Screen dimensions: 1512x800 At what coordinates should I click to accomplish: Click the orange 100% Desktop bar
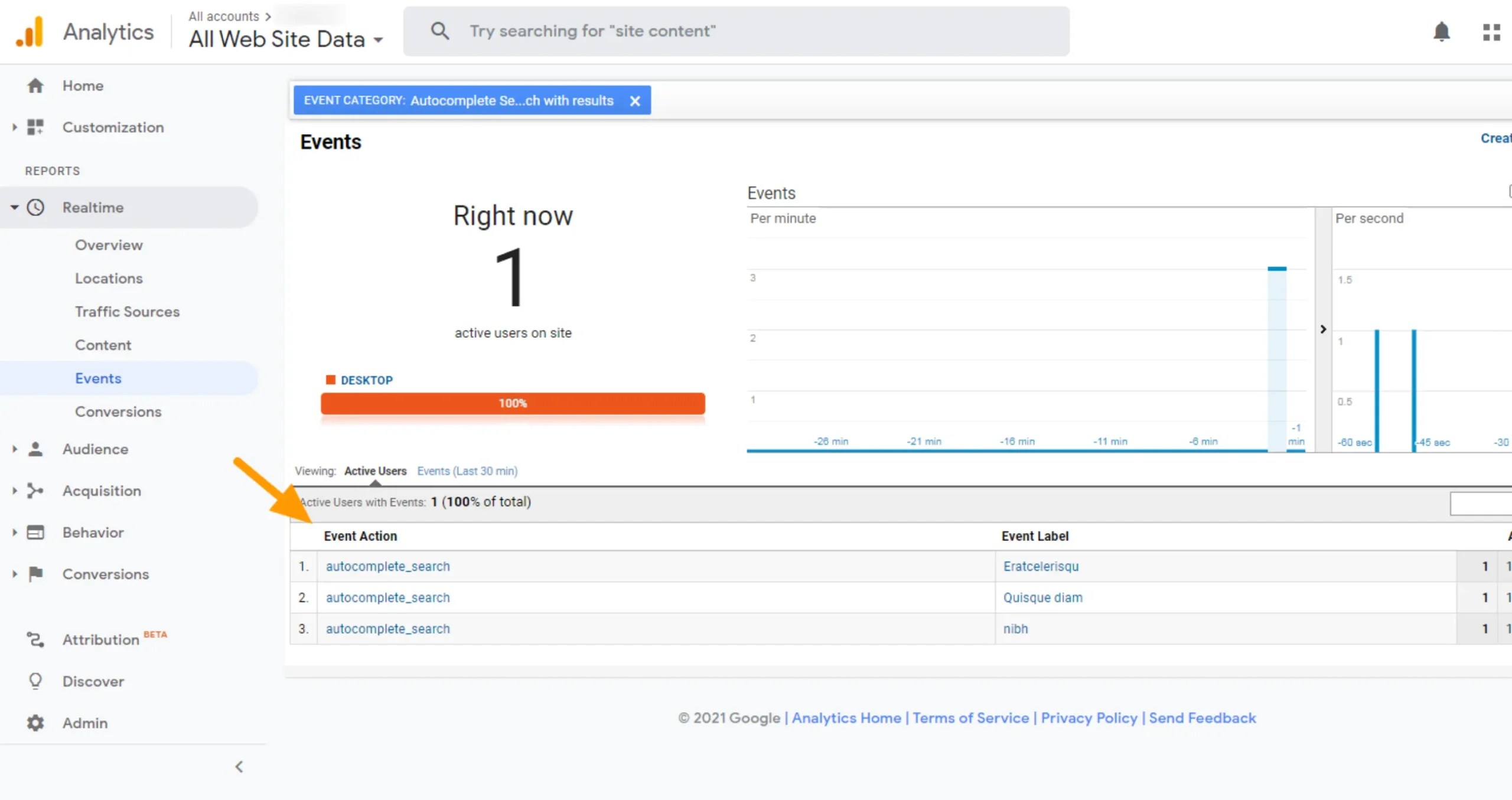click(x=513, y=403)
